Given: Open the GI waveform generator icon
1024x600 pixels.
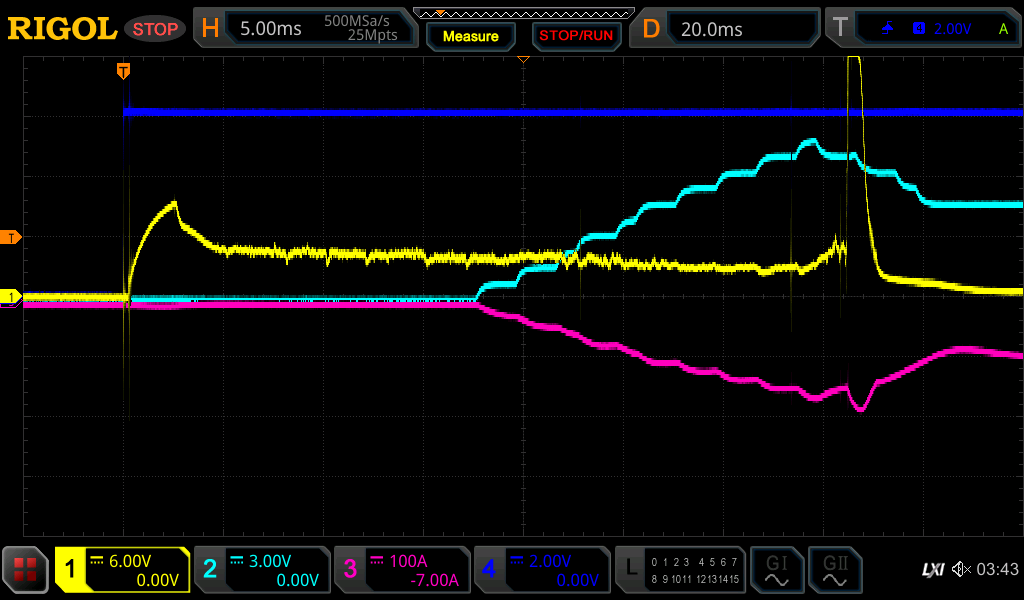Looking at the screenshot, I should 776,570.
